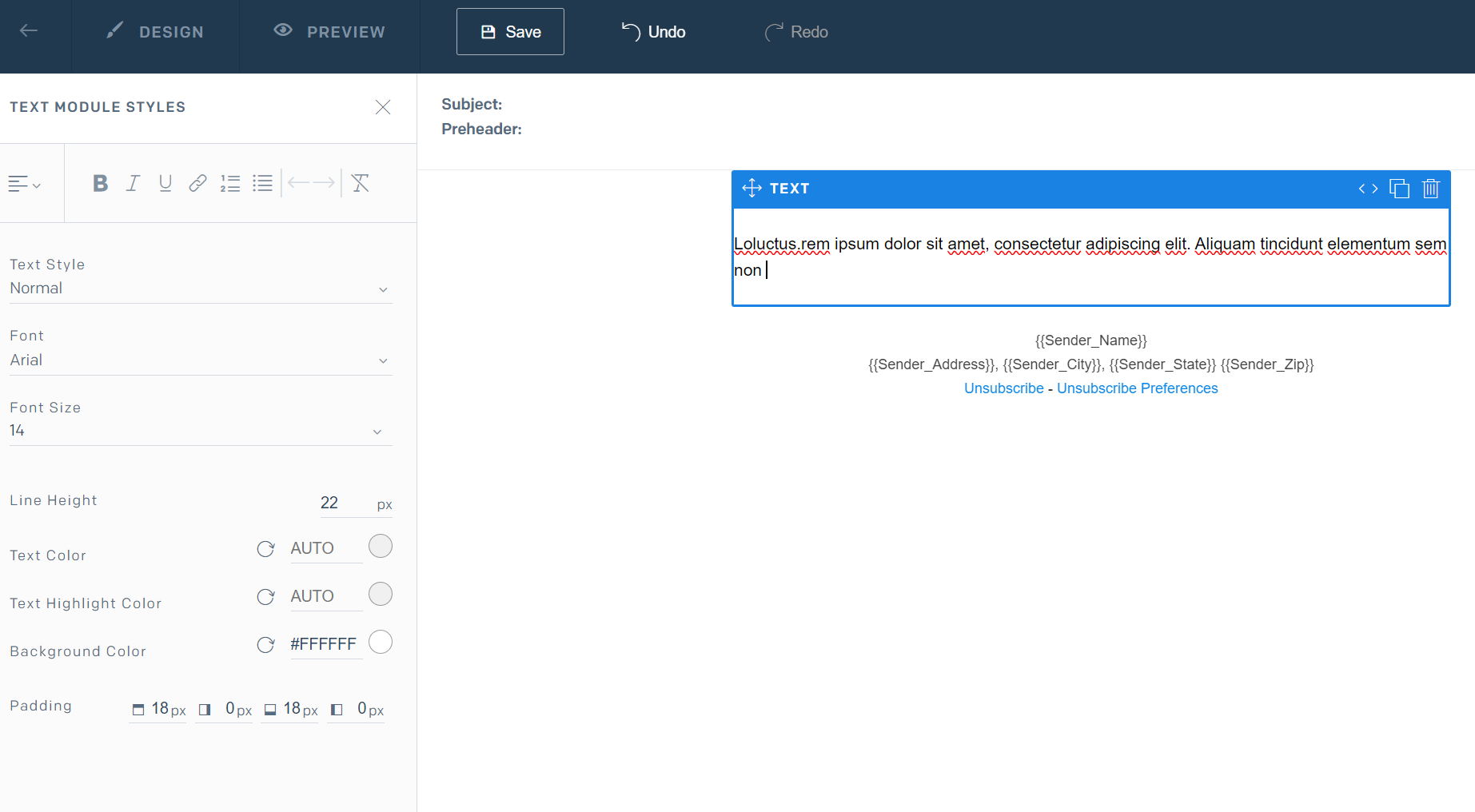The height and width of the screenshot is (812, 1475).
Task: Open the HTML code view of the Text module
Action: click(1368, 189)
